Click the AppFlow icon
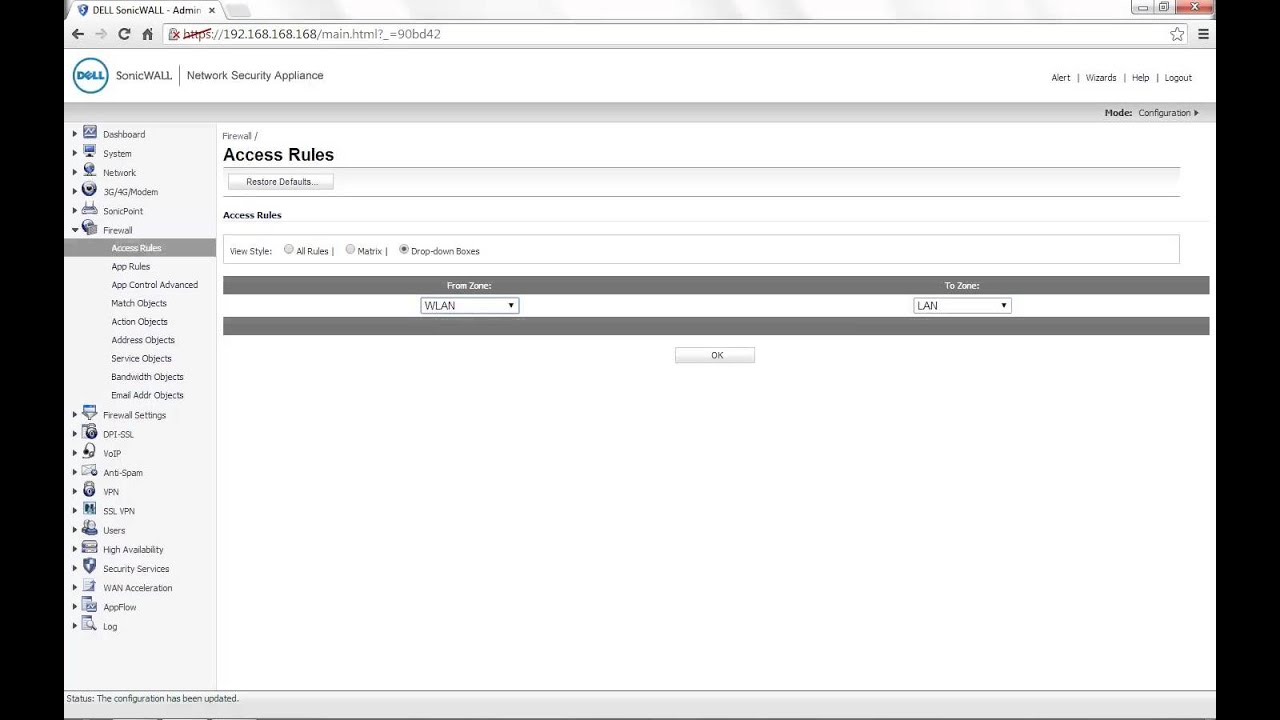The width and height of the screenshot is (1280, 720). click(90, 606)
